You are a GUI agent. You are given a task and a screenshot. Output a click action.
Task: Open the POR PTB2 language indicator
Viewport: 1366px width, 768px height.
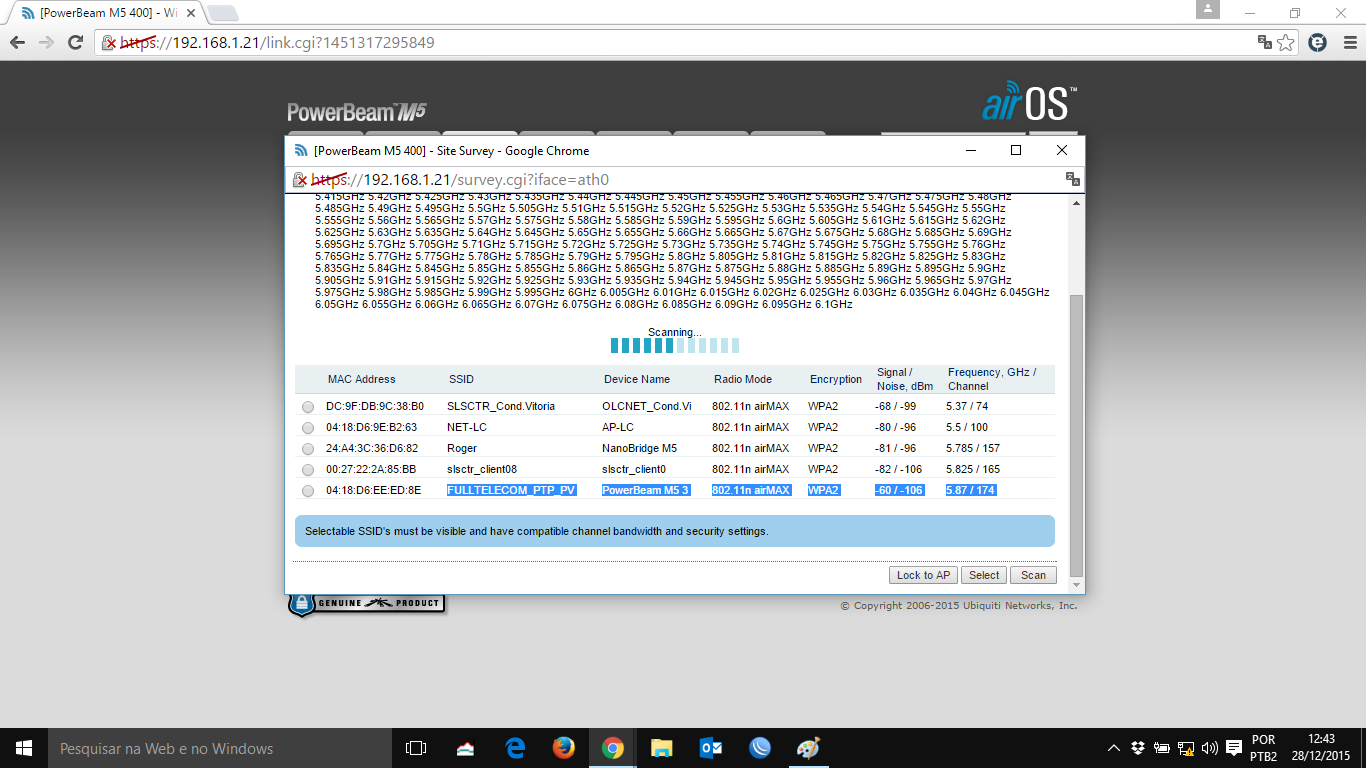[x=1264, y=748]
